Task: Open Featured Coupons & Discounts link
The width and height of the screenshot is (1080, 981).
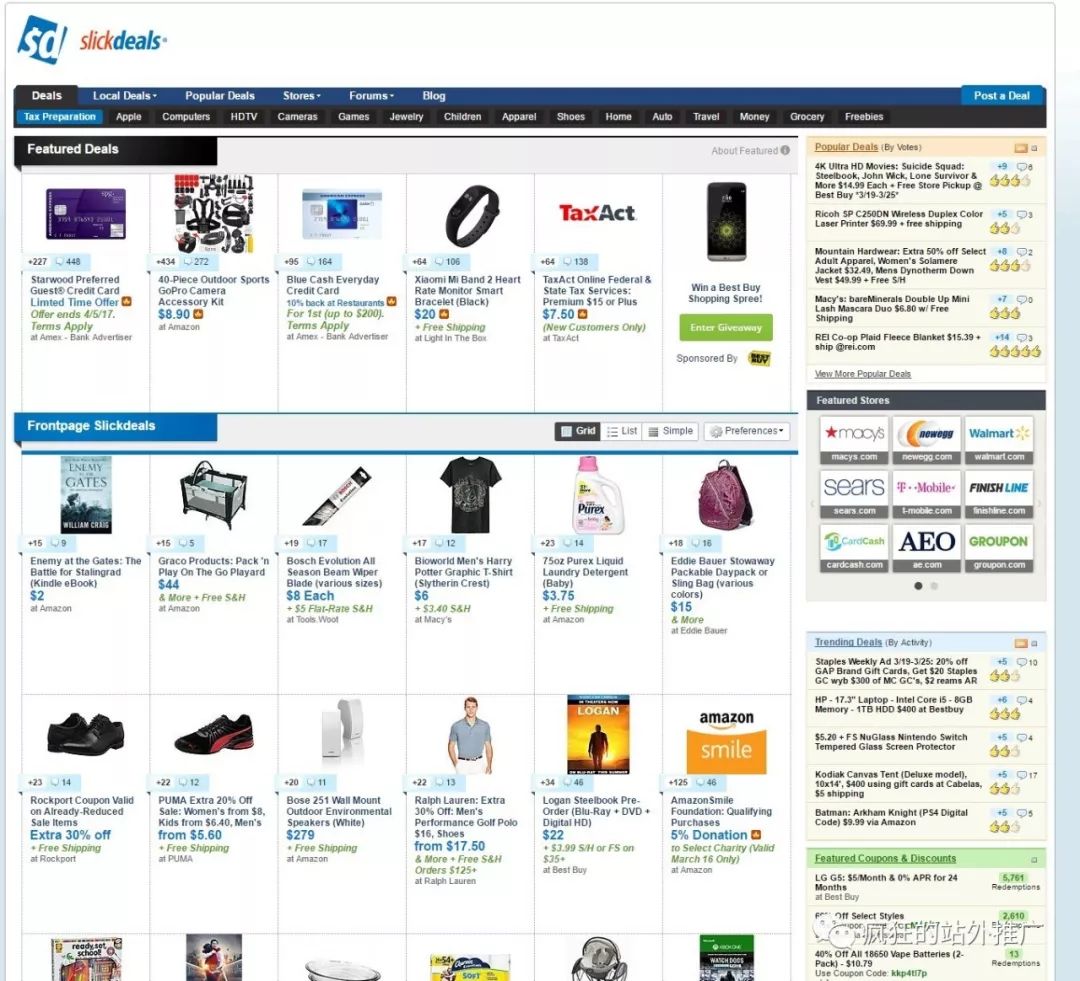Action: pos(885,858)
